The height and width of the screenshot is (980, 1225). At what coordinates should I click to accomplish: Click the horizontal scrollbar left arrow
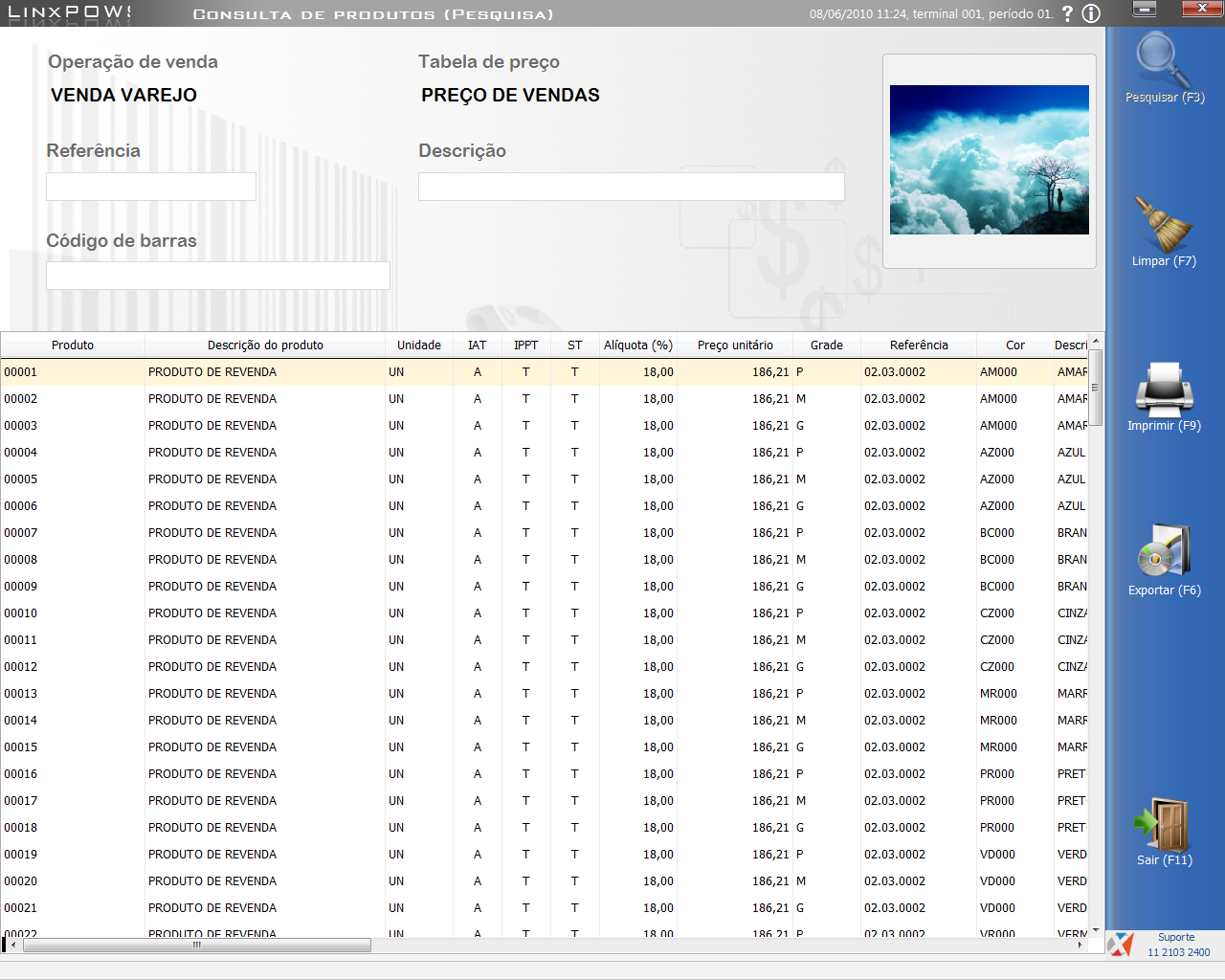tap(13, 946)
